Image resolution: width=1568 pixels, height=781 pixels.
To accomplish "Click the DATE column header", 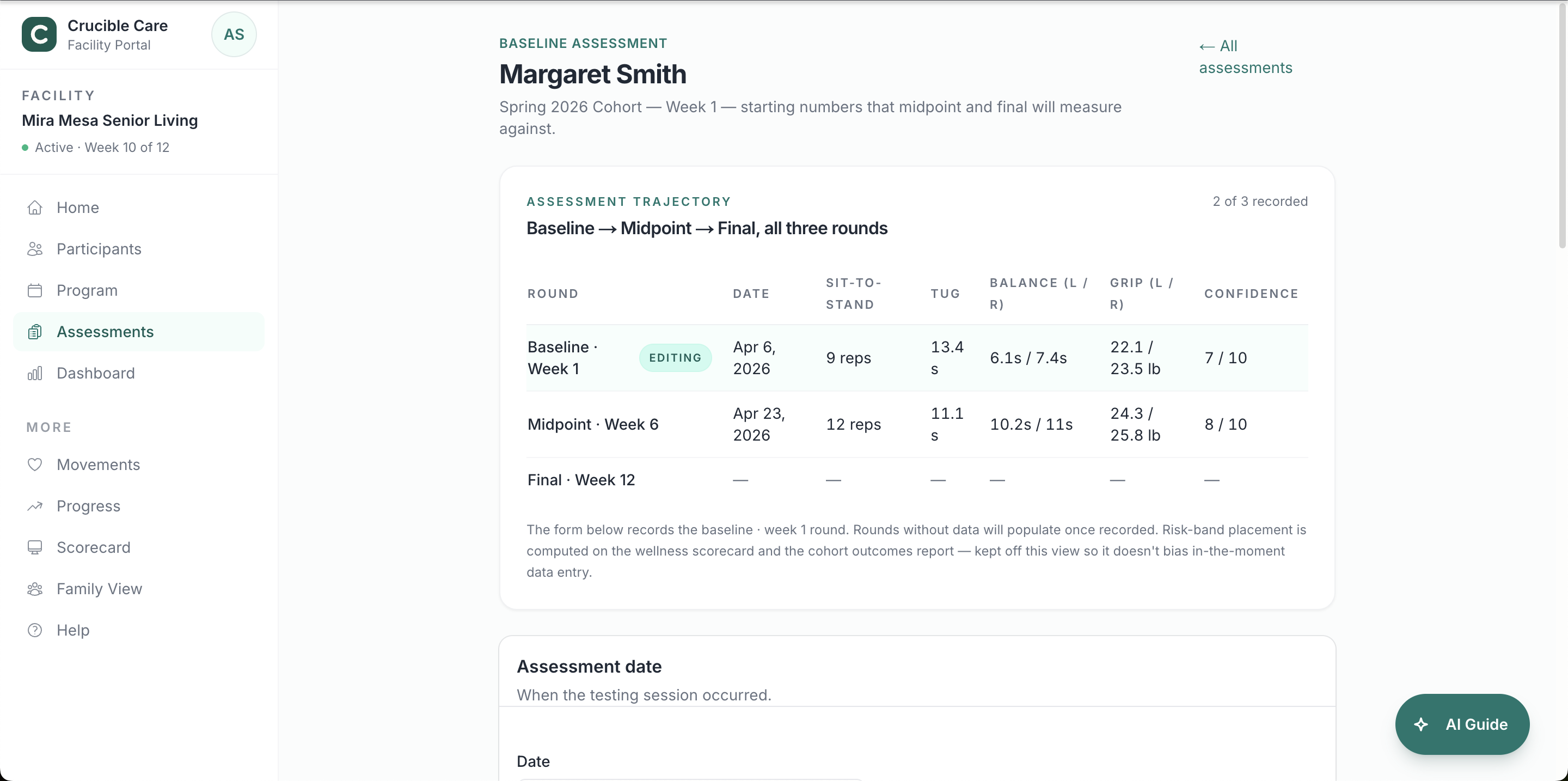I will (751, 294).
